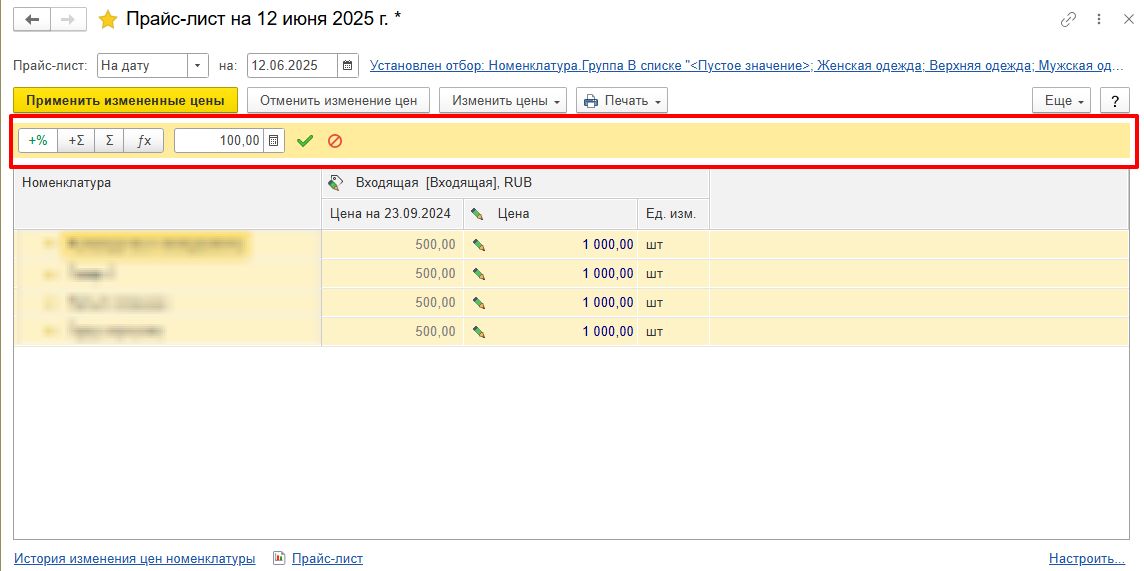
Task: Select the +Σ add amount button
Action: 76,141
